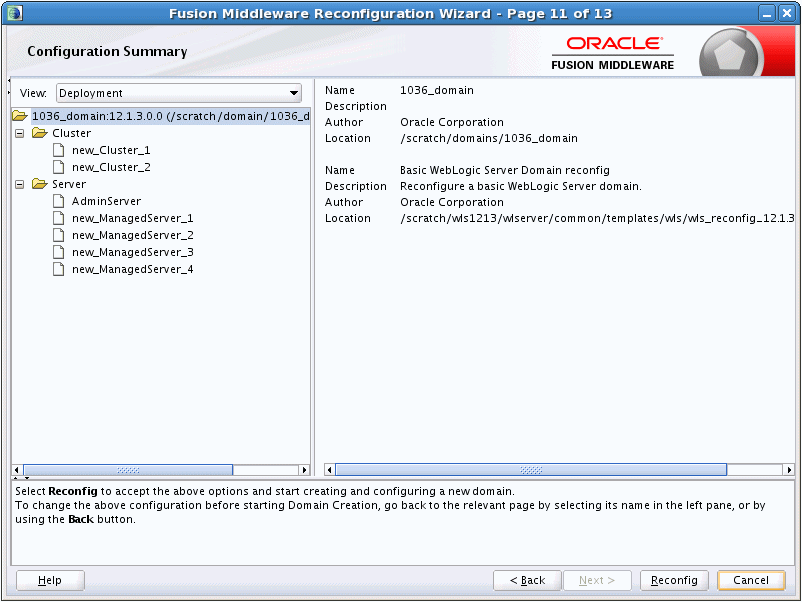
Task: Click left arrow of tree pane horizontal scrollbar
Action: tap(17, 470)
